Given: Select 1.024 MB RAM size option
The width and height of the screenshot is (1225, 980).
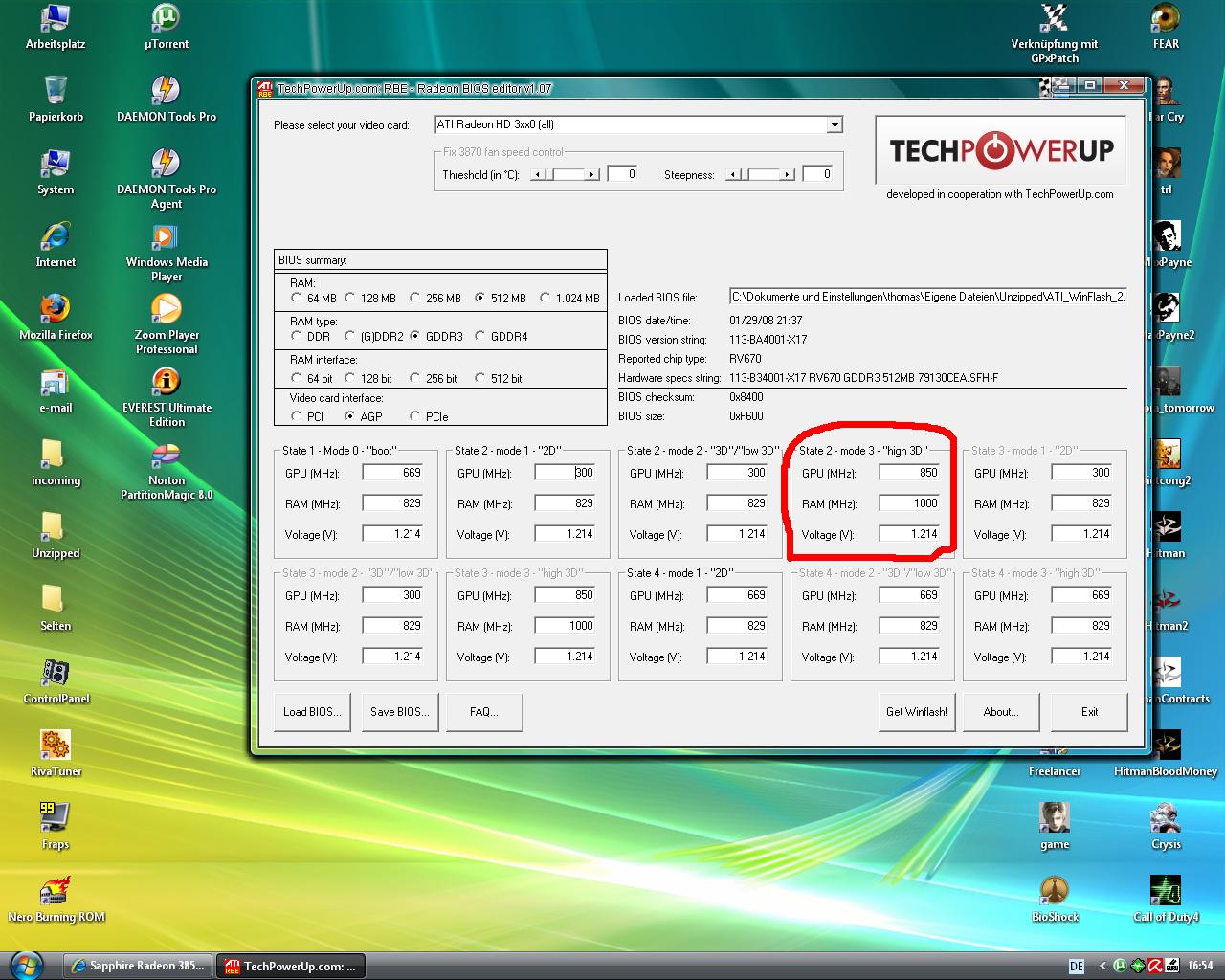Looking at the screenshot, I should [546, 298].
